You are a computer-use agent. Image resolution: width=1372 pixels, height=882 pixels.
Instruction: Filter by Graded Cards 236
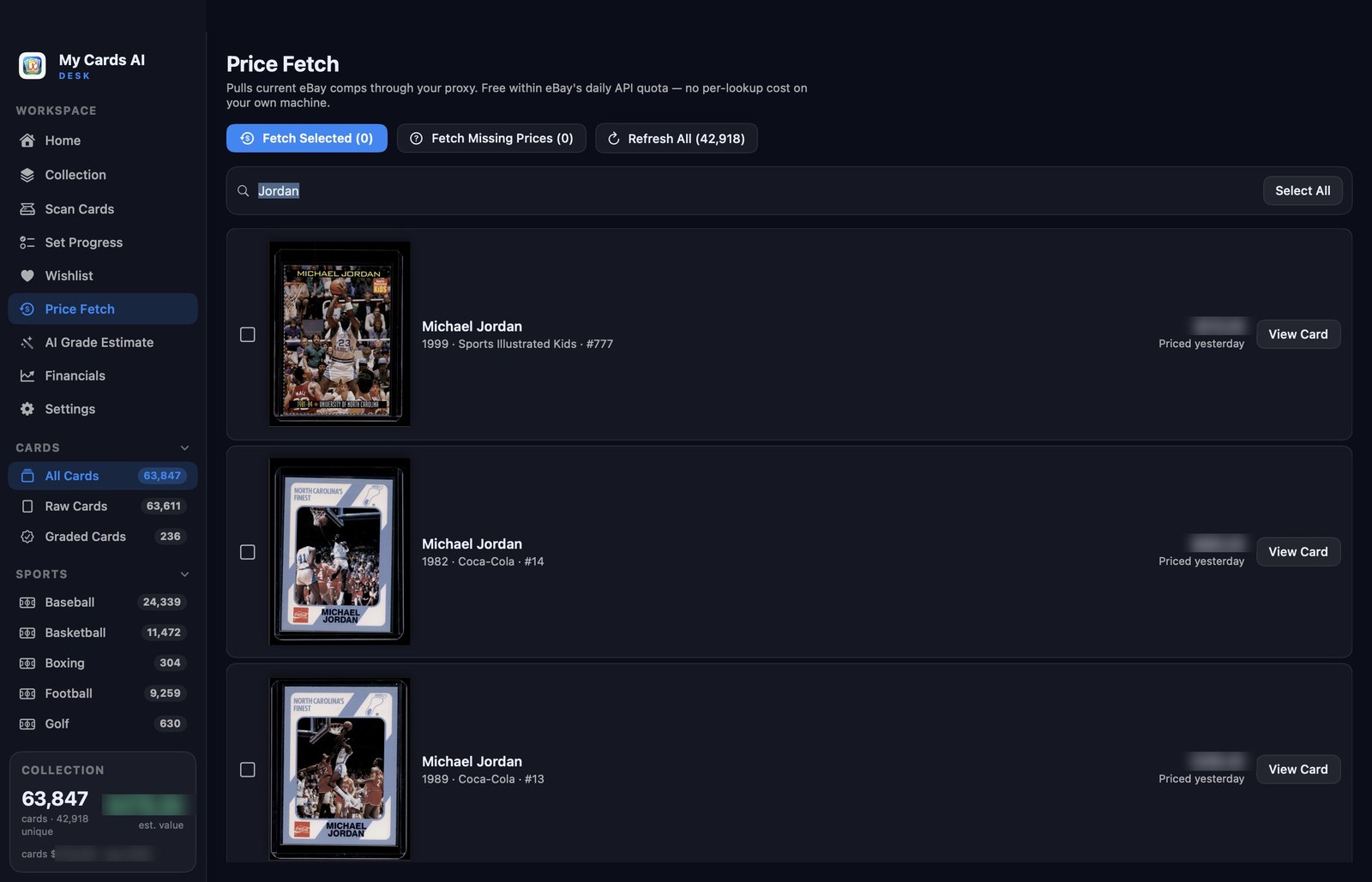pyautogui.click(x=103, y=537)
